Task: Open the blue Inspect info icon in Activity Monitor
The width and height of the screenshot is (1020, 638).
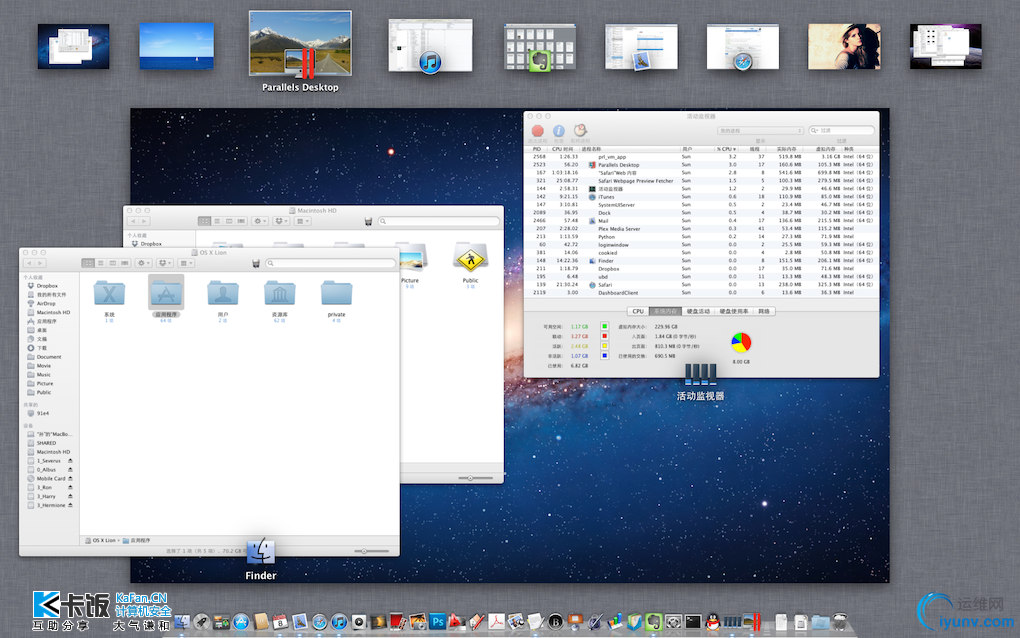Action: 558,131
